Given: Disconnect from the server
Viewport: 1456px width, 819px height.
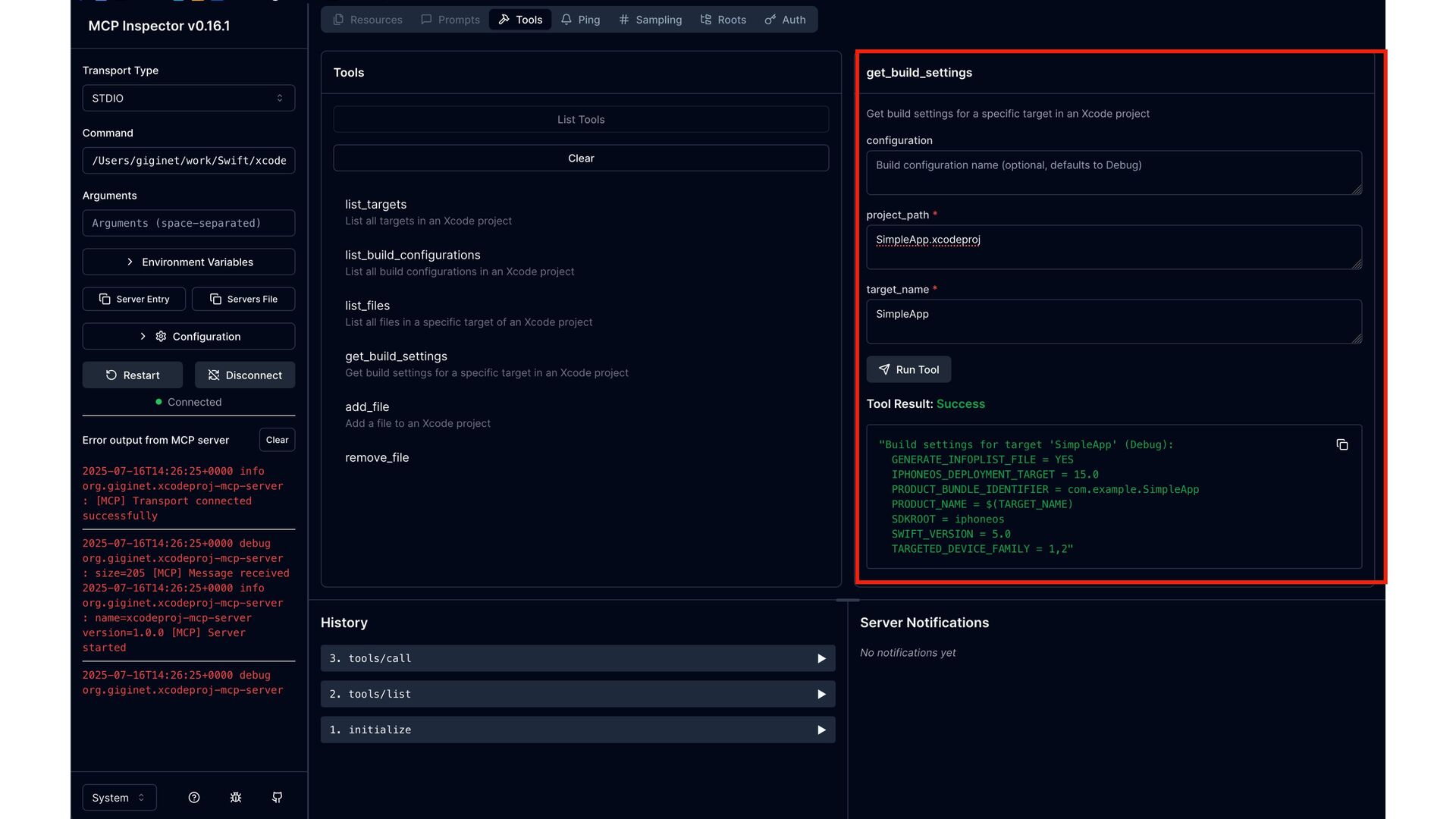Looking at the screenshot, I should pos(245,375).
